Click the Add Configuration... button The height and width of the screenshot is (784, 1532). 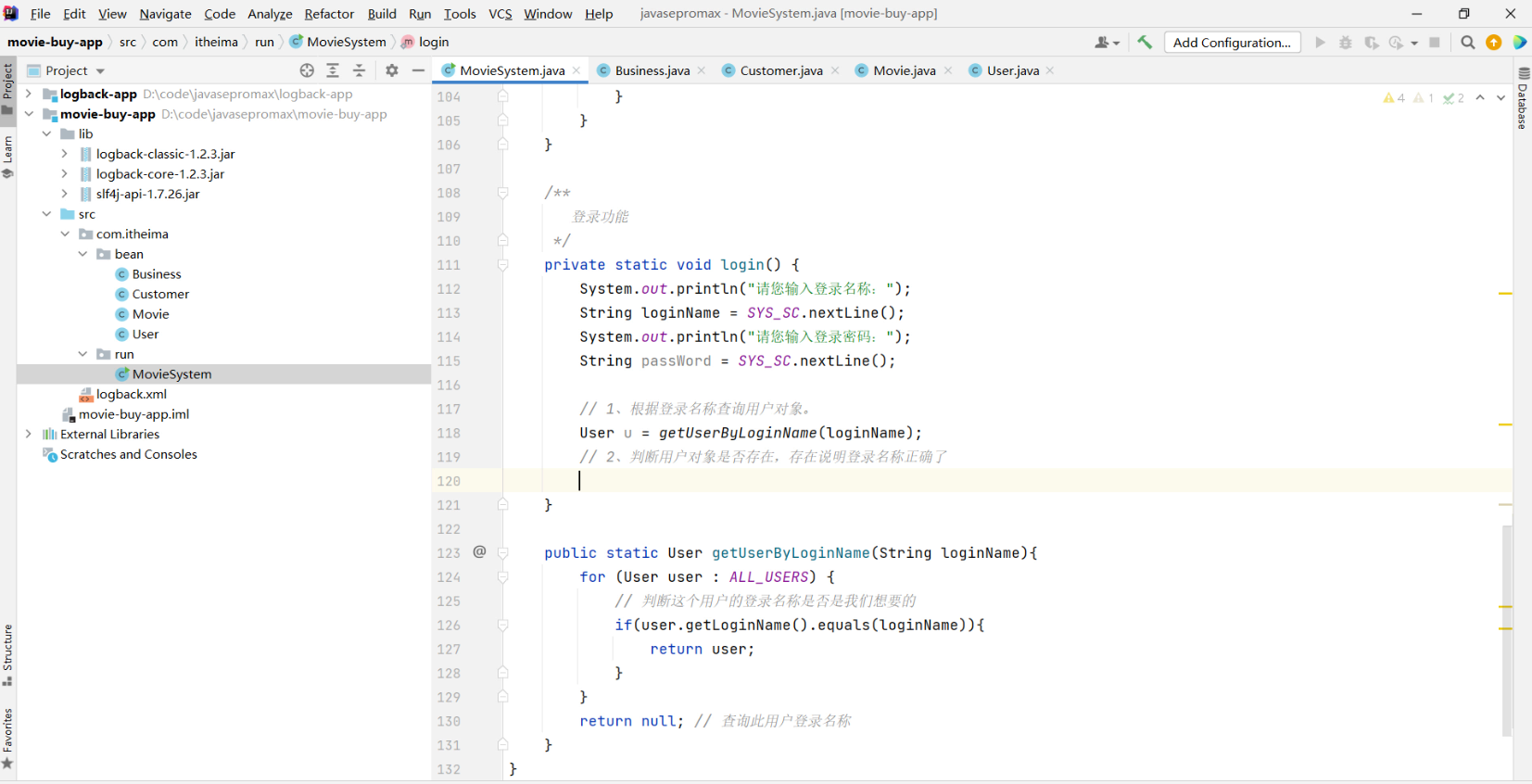click(x=1232, y=43)
